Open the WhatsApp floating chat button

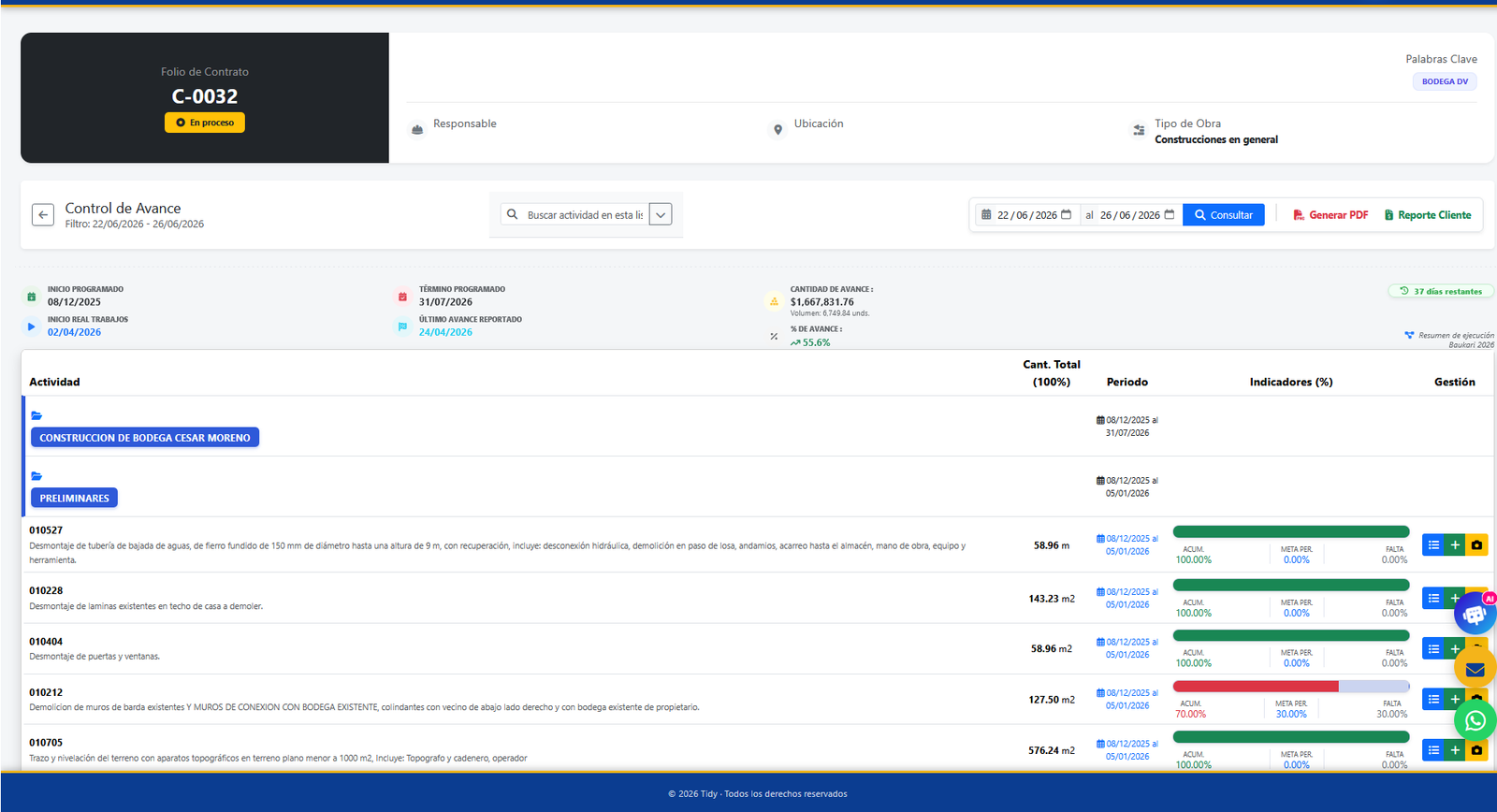click(x=1475, y=720)
